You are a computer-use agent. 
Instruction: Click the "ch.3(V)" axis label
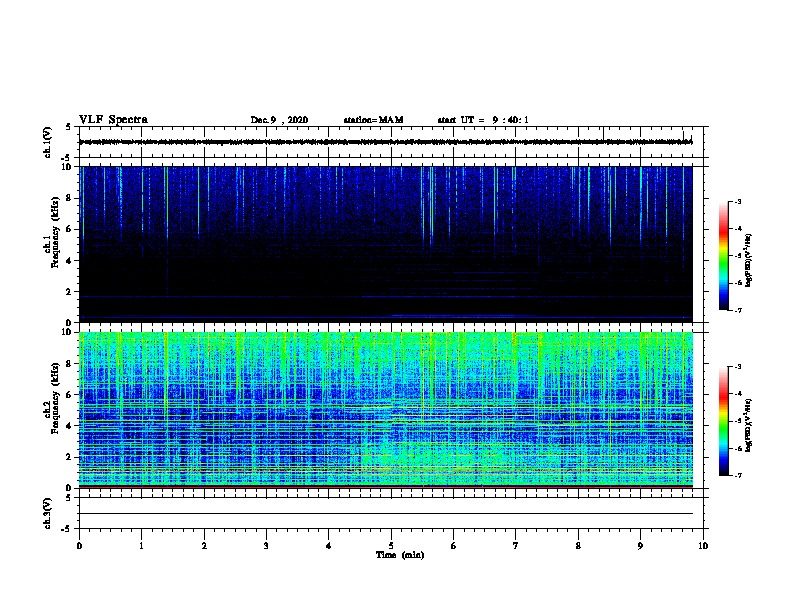(x=47, y=513)
